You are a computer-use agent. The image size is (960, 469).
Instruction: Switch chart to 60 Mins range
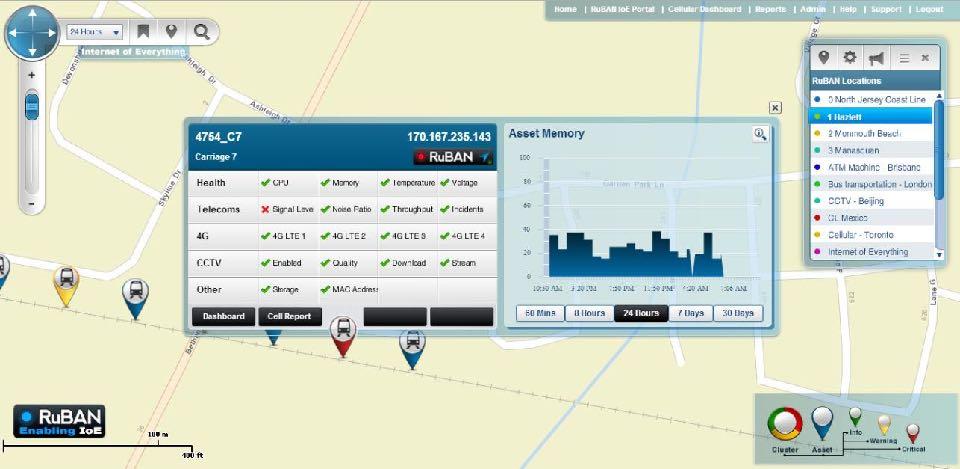pos(539,313)
